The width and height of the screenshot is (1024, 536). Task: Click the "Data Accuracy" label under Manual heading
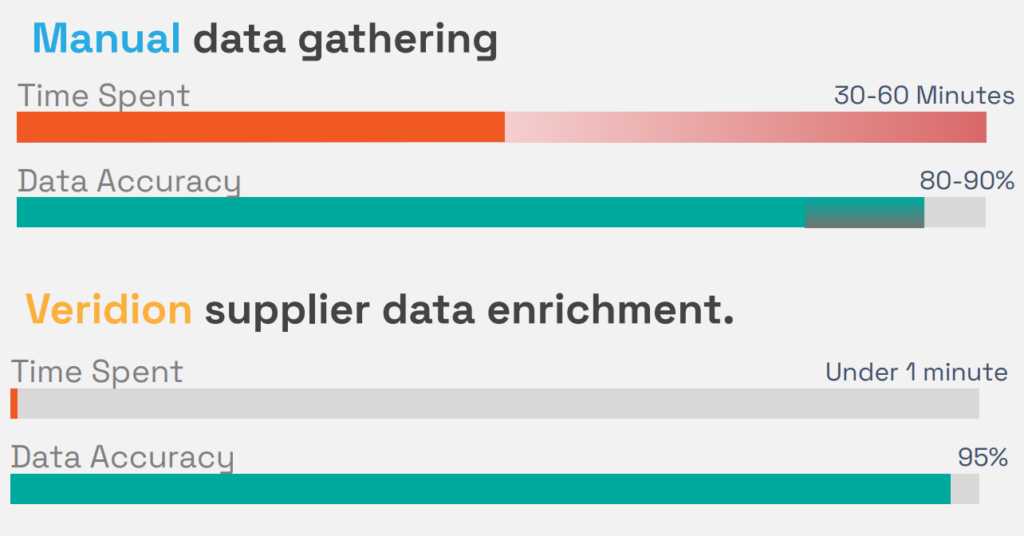[x=129, y=181]
